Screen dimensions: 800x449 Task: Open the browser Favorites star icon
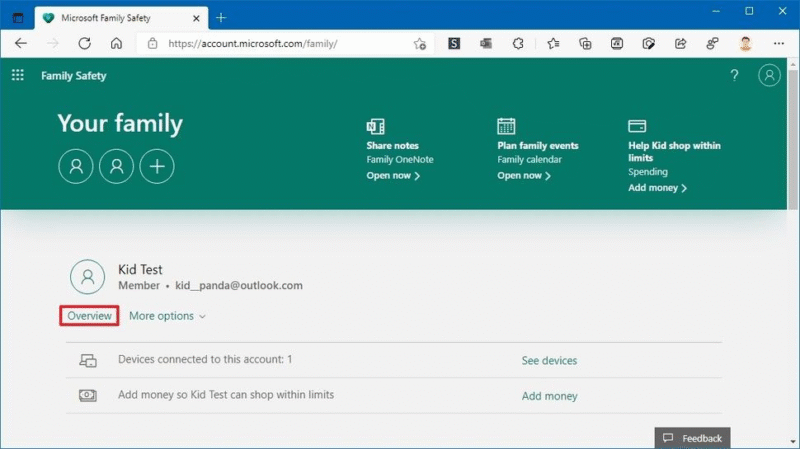[553, 44]
